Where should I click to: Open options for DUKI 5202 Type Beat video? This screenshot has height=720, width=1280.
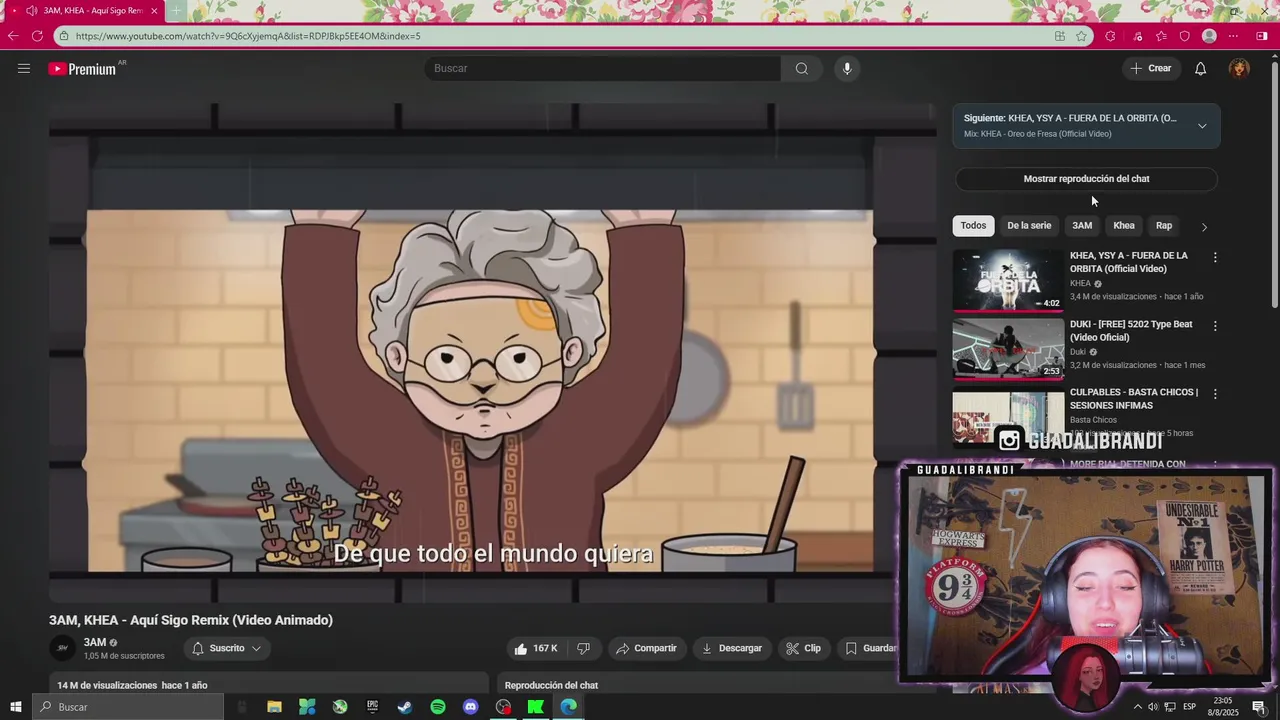tap(1215, 326)
